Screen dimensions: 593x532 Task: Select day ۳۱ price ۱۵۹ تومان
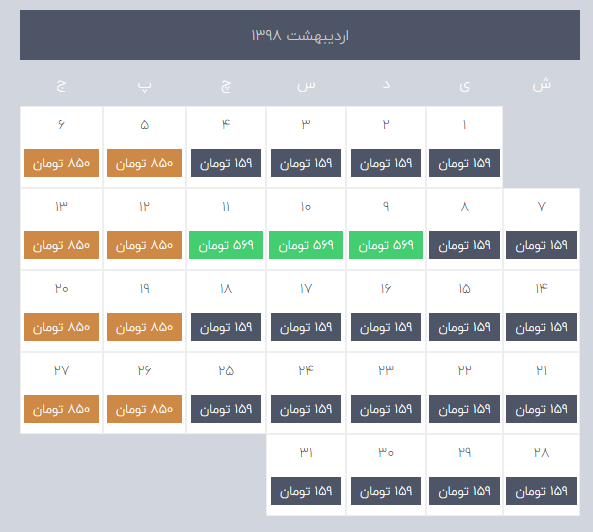(306, 491)
